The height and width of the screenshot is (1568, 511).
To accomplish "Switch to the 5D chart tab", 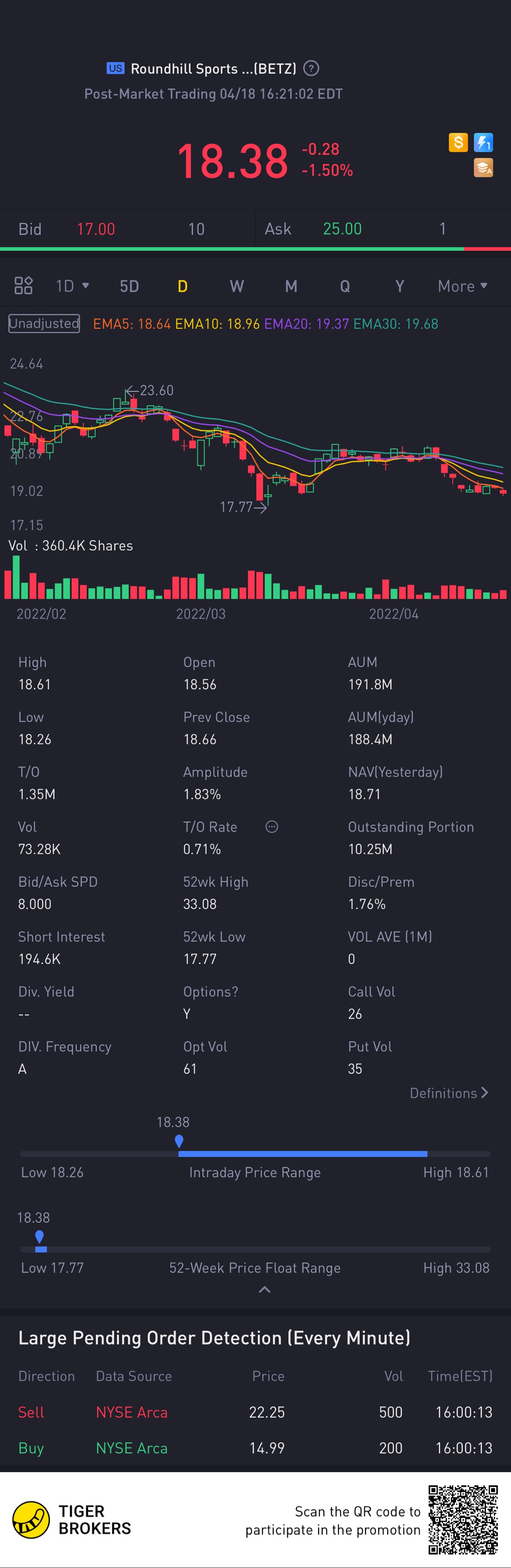I will coord(129,286).
